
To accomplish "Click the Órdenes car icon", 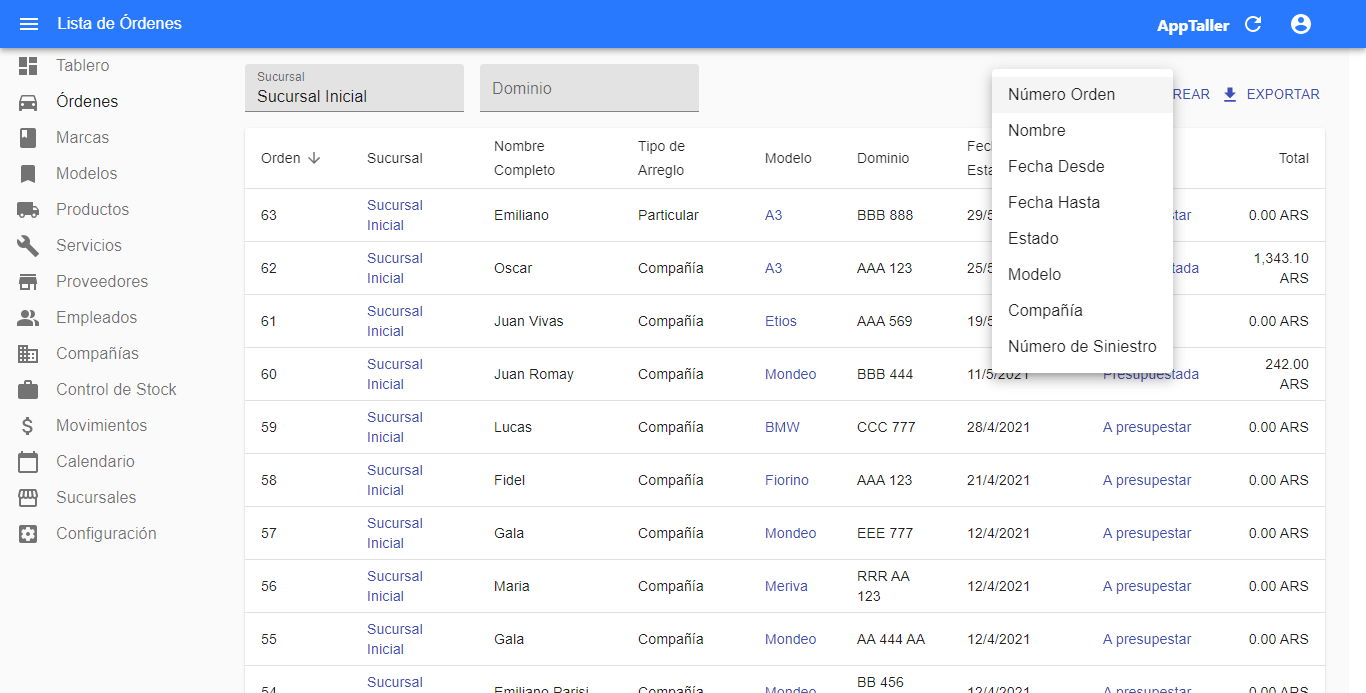I will 28,102.
